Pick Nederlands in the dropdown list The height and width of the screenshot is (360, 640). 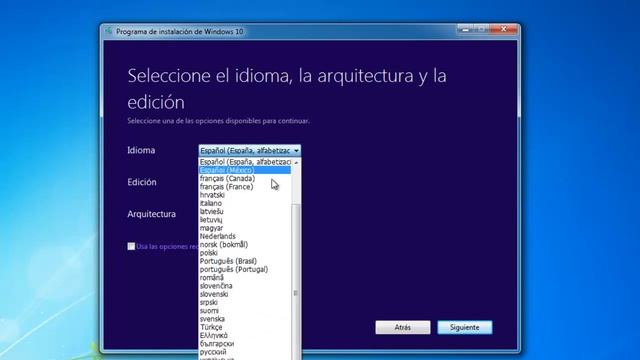pyautogui.click(x=245, y=236)
